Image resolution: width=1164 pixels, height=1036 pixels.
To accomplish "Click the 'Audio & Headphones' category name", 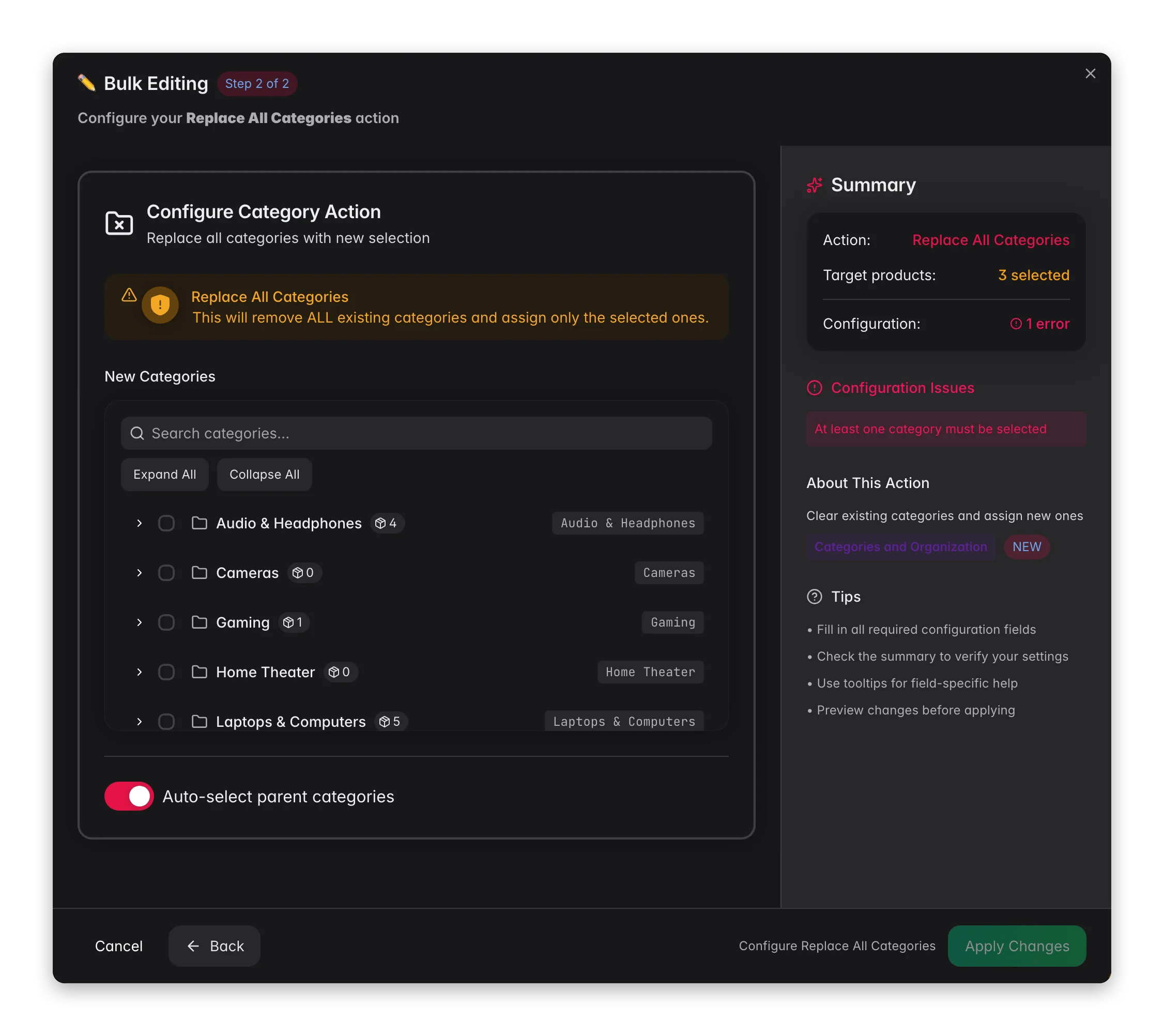I will click(x=289, y=523).
